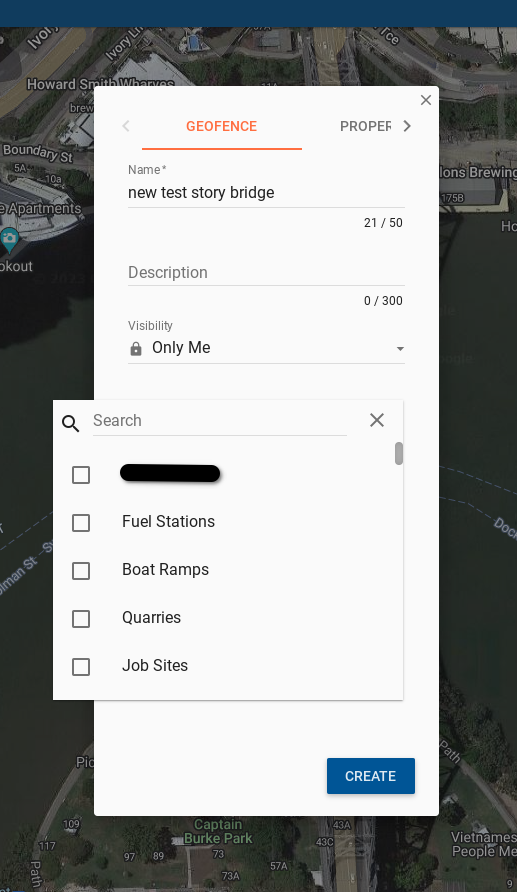The width and height of the screenshot is (517, 892).
Task: Focus the Description text field
Action: pyautogui.click(x=266, y=272)
